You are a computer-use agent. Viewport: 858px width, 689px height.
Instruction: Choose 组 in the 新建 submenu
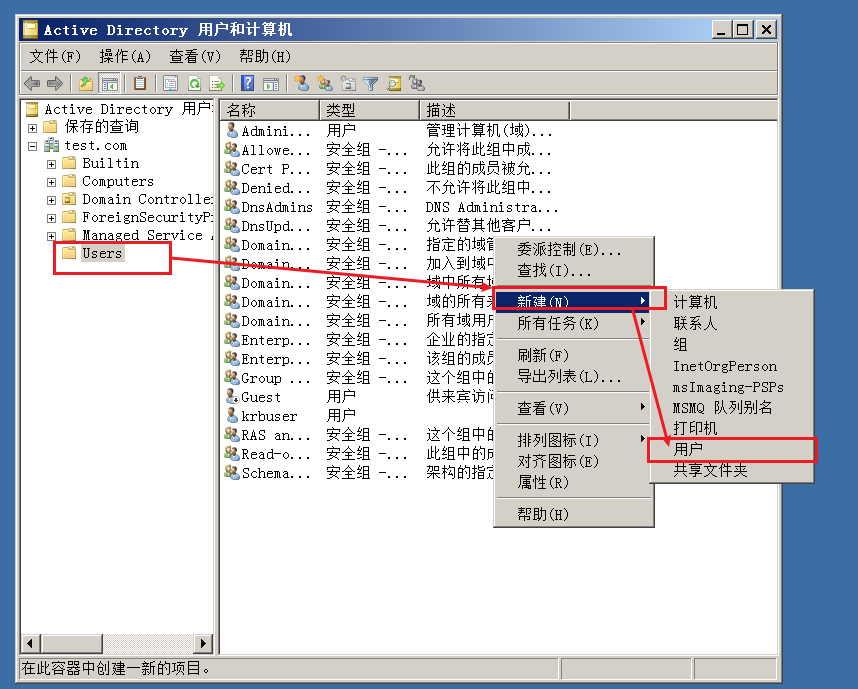(732, 344)
